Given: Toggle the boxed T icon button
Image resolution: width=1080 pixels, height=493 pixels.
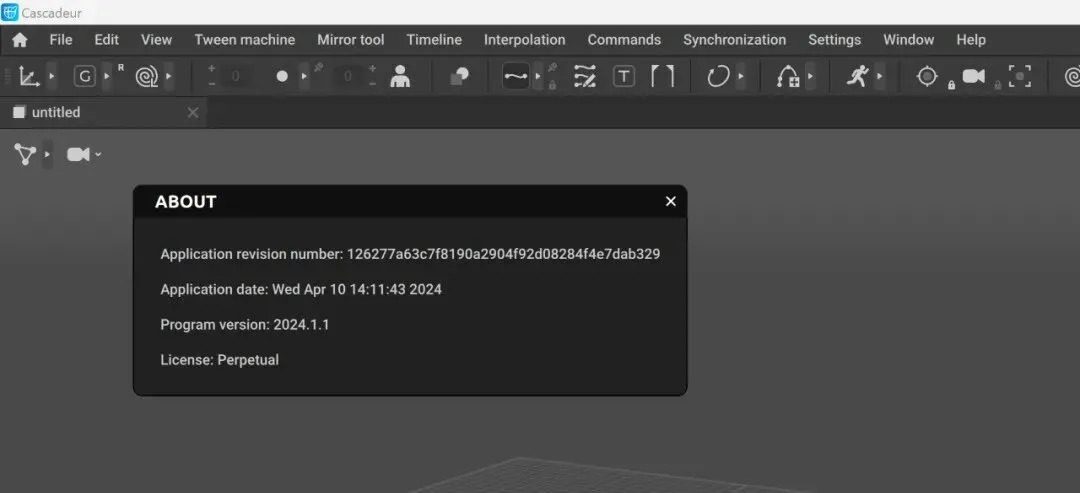Looking at the screenshot, I should tap(623, 76).
